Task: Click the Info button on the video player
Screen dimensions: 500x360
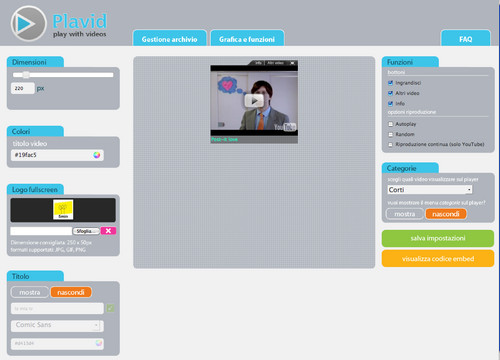Action: (258, 63)
